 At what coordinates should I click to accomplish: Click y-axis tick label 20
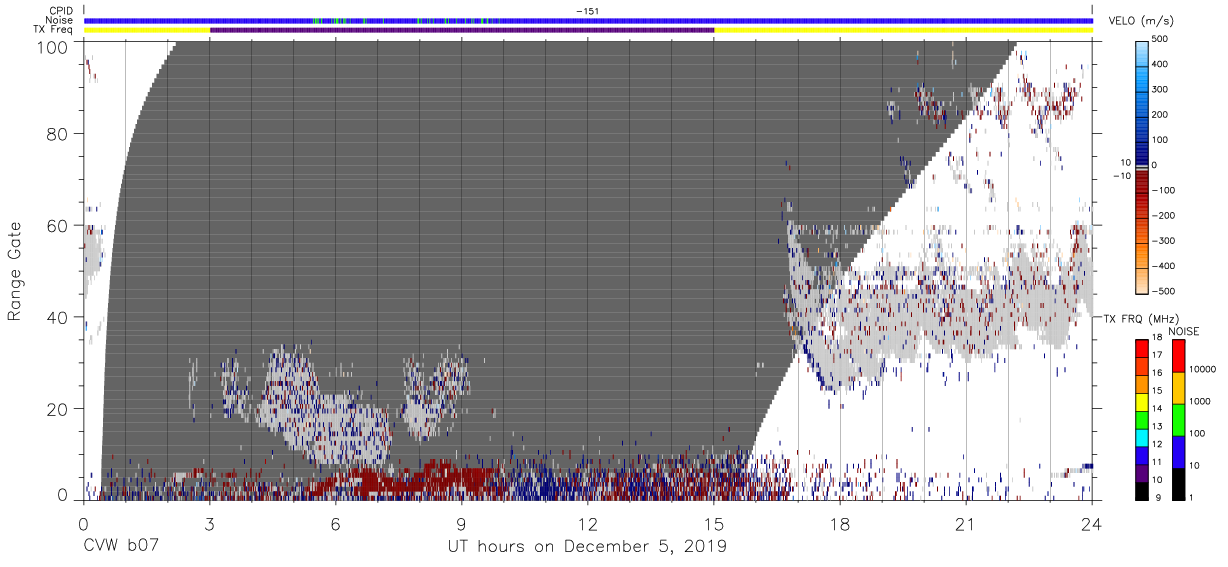pos(56,409)
